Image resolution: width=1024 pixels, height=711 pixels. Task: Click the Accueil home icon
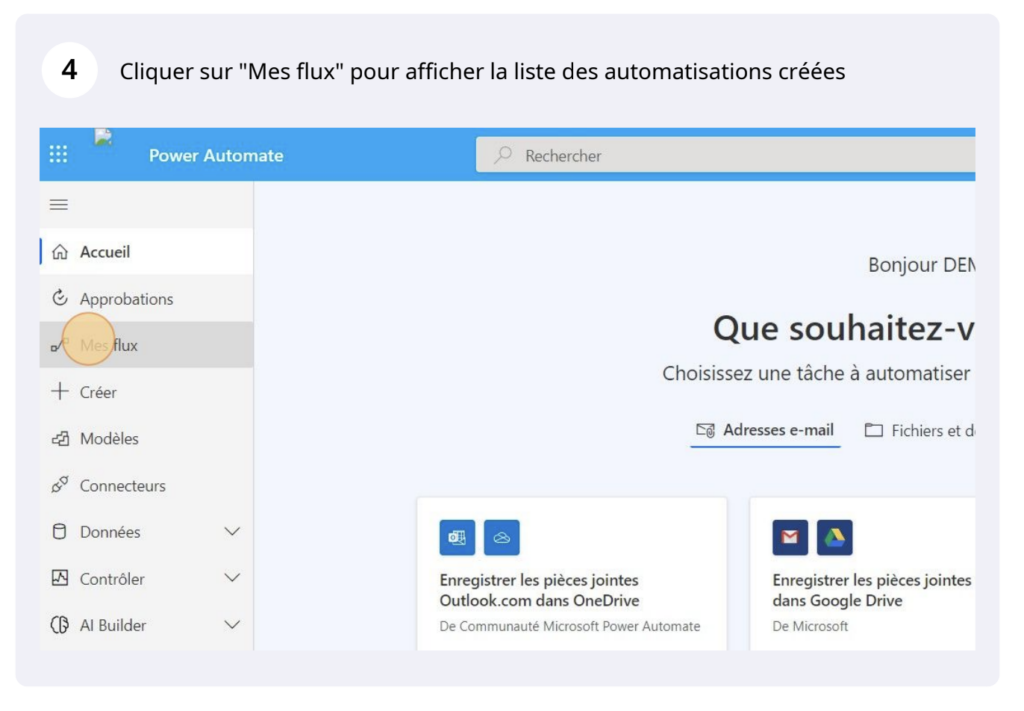[60, 252]
